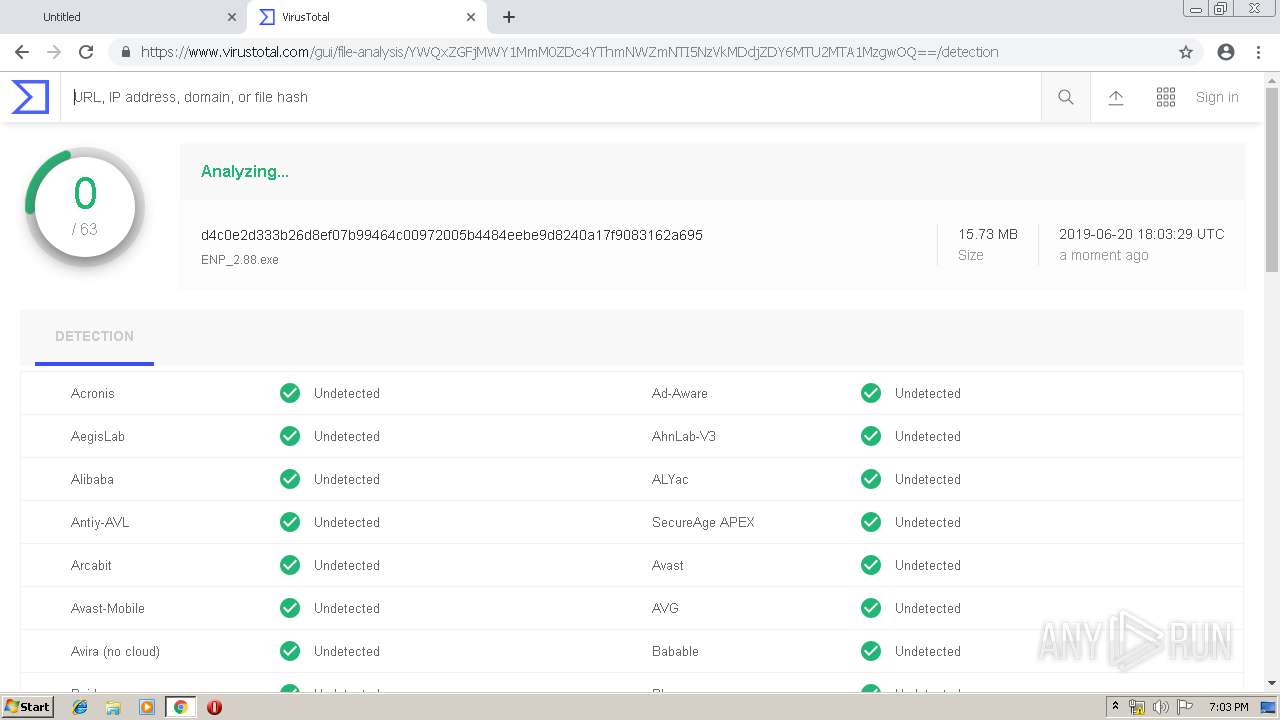Click the Avast undetected check icon
The width and height of the screenshot is (1280, 720).
(871, 565)
